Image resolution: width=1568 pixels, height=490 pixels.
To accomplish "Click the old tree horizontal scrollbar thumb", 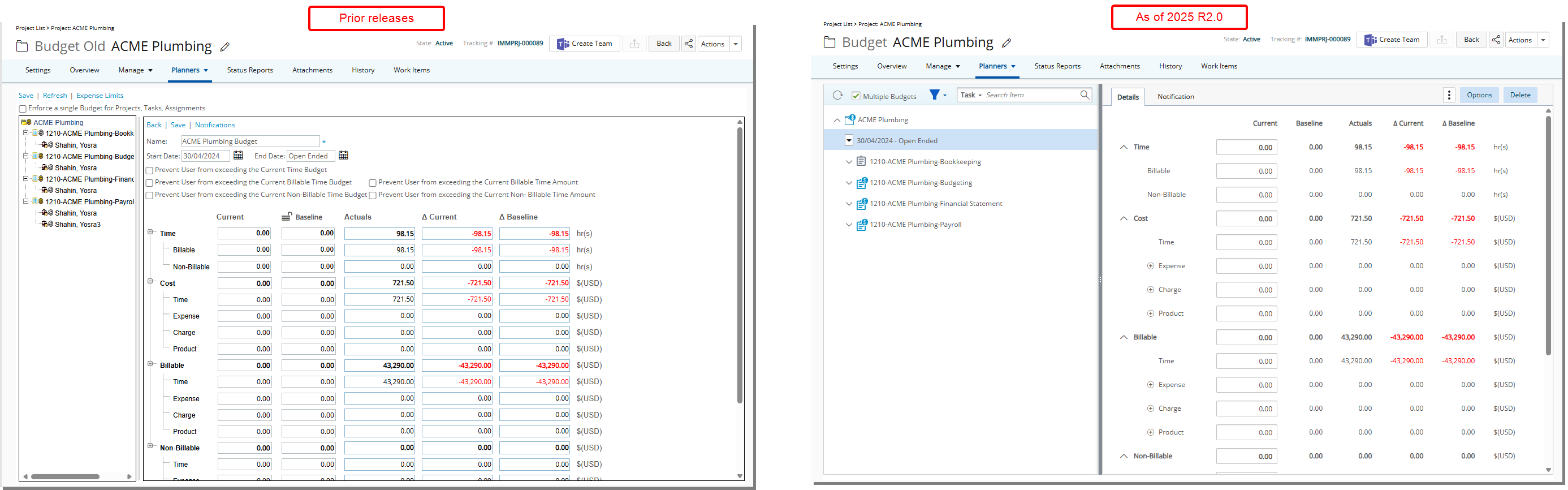I will pos(65,476).
